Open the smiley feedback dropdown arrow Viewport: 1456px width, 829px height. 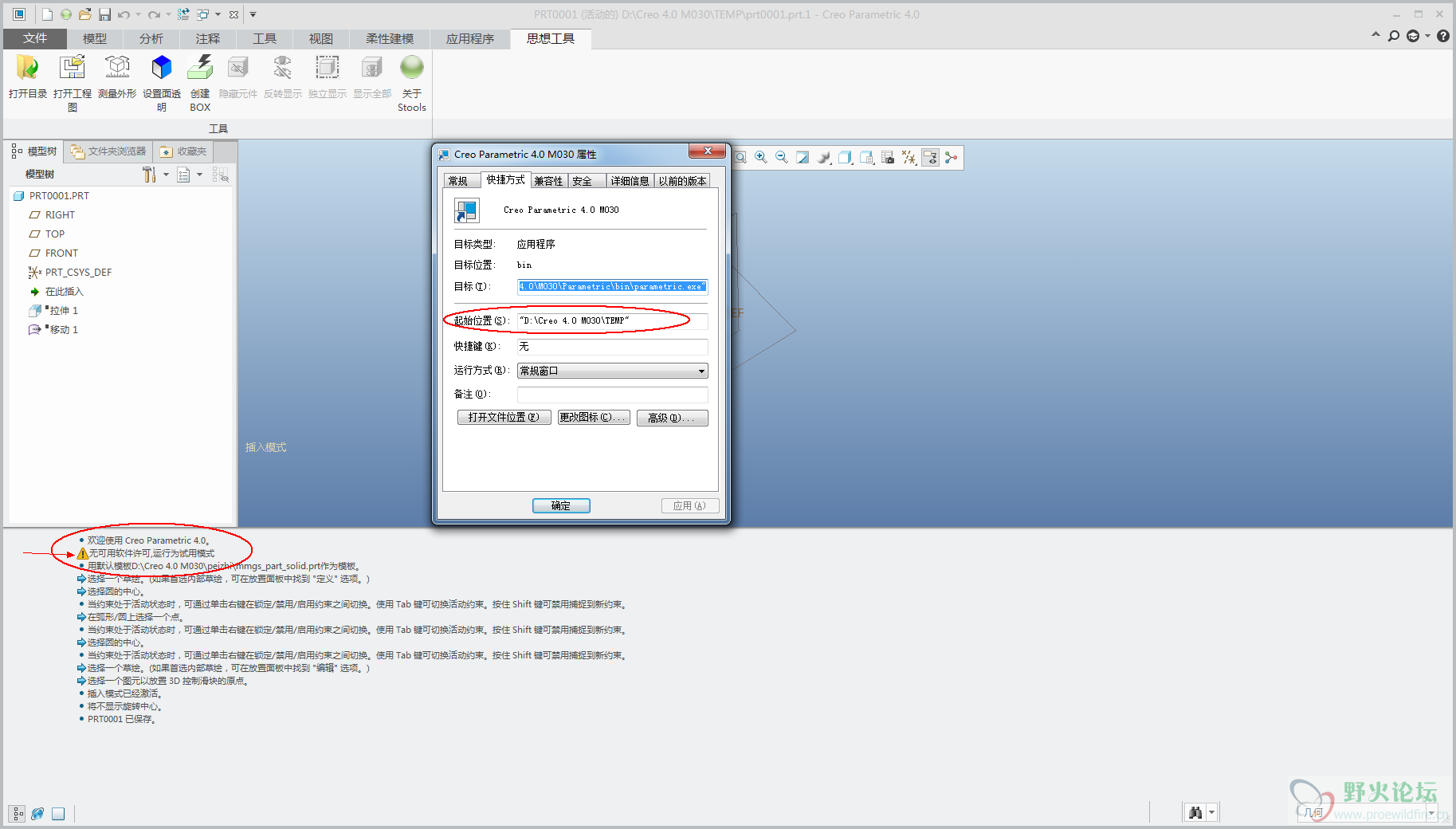click(1427, 37)
